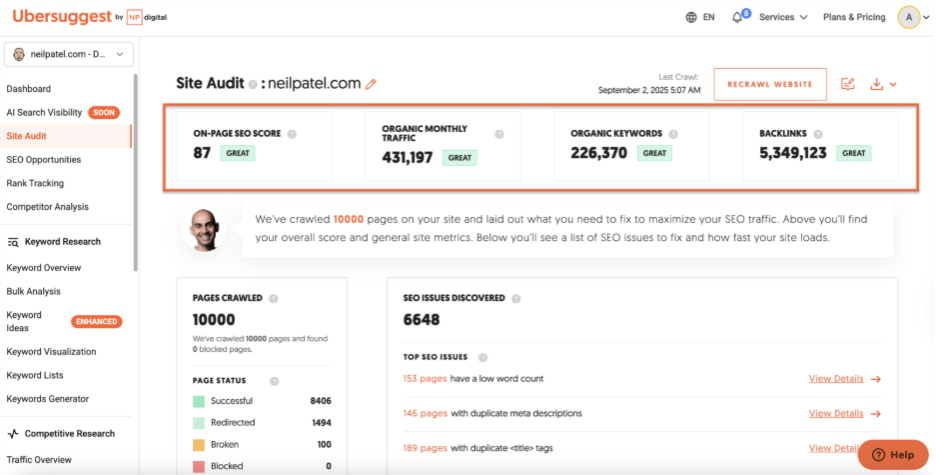Viewport: 936px width, 475px height.
Task: Click the Recrawl Website button
Action: click(770, 84)
